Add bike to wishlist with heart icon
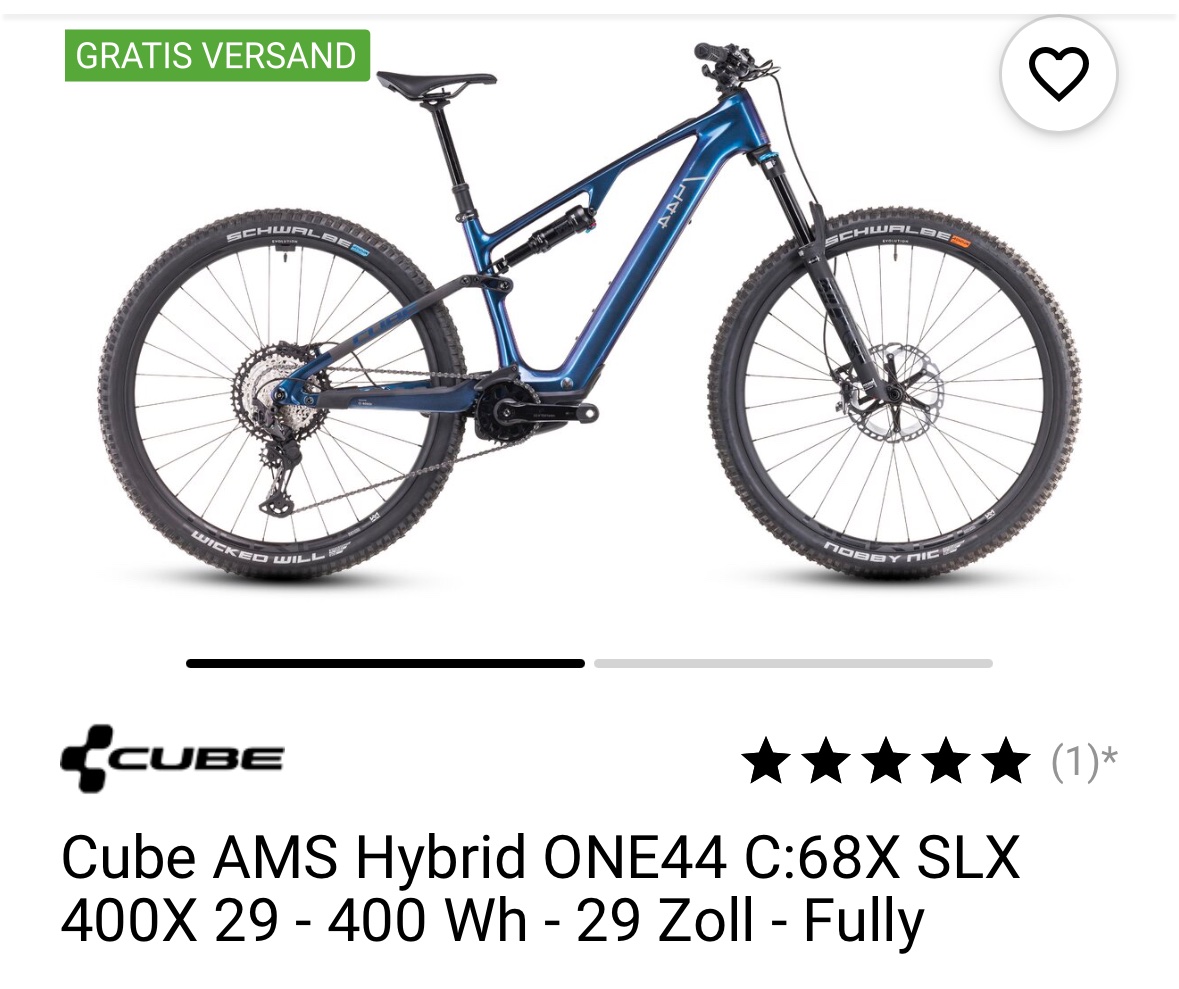This screenshot has width=1179, height=989. point(1059,73)
